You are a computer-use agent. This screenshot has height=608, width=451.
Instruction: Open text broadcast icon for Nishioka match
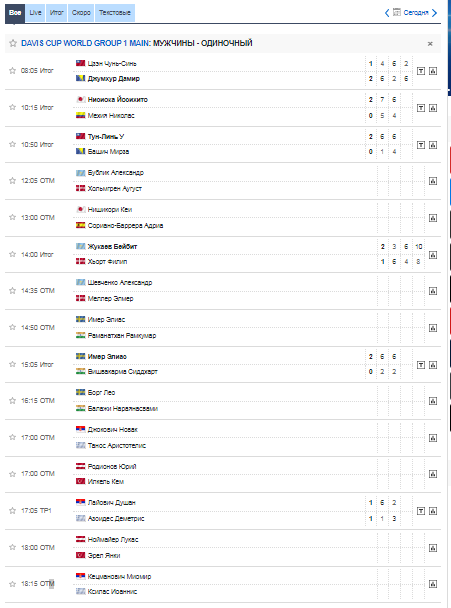421,108
